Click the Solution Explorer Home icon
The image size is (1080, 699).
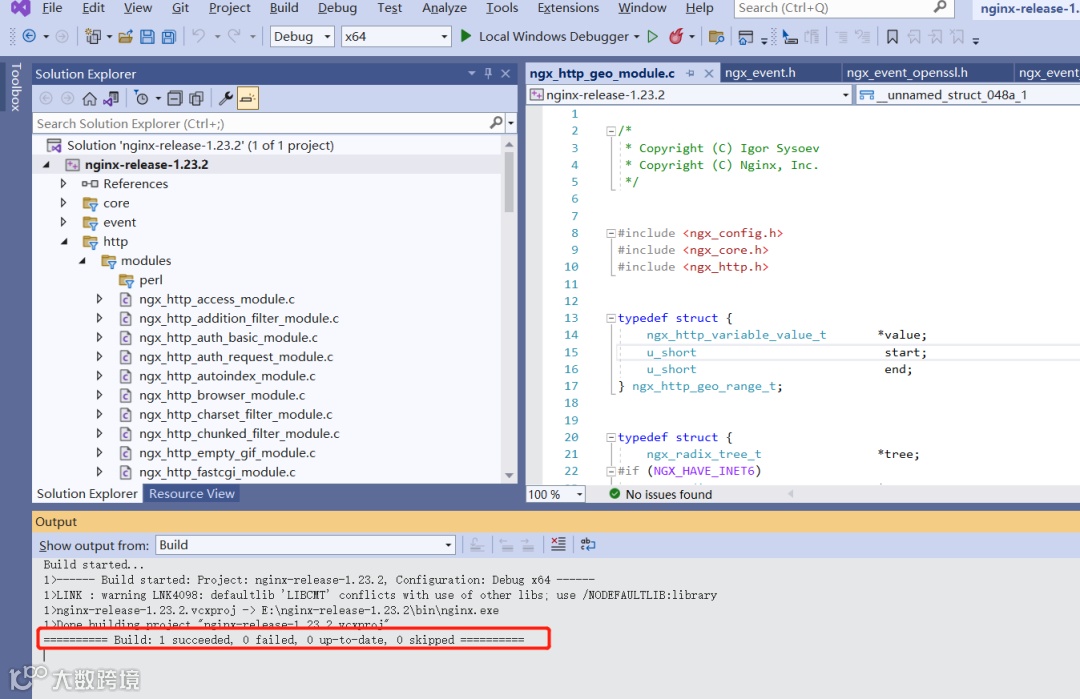click(x=90, y=98)
